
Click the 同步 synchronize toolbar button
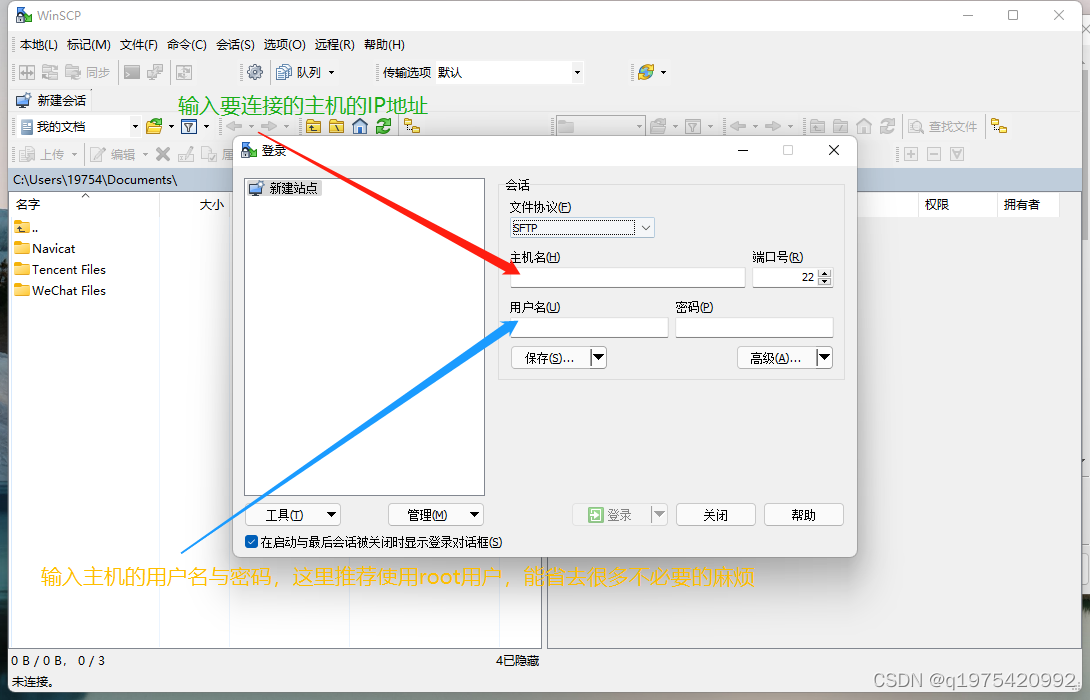(88, 72)
